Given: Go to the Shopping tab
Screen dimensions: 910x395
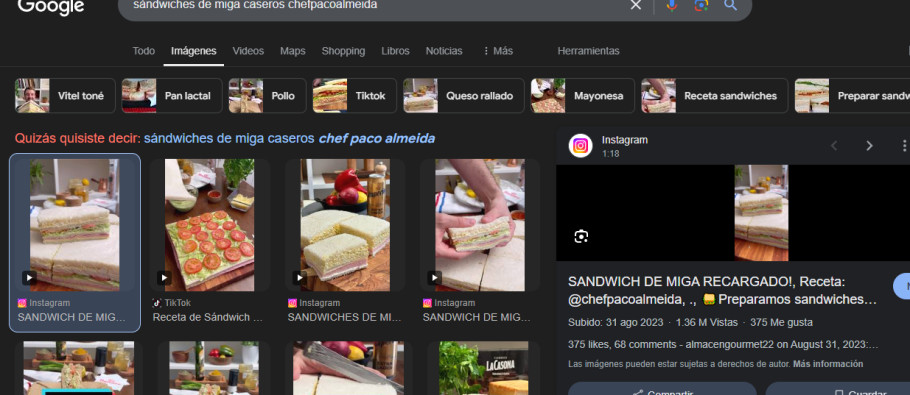Looking at the screenshot, I should [343, 51].
